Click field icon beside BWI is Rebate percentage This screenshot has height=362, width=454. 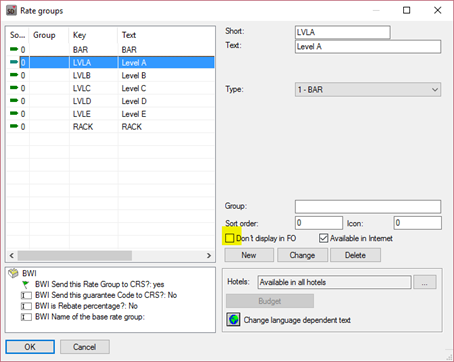(x=26, y=306)
